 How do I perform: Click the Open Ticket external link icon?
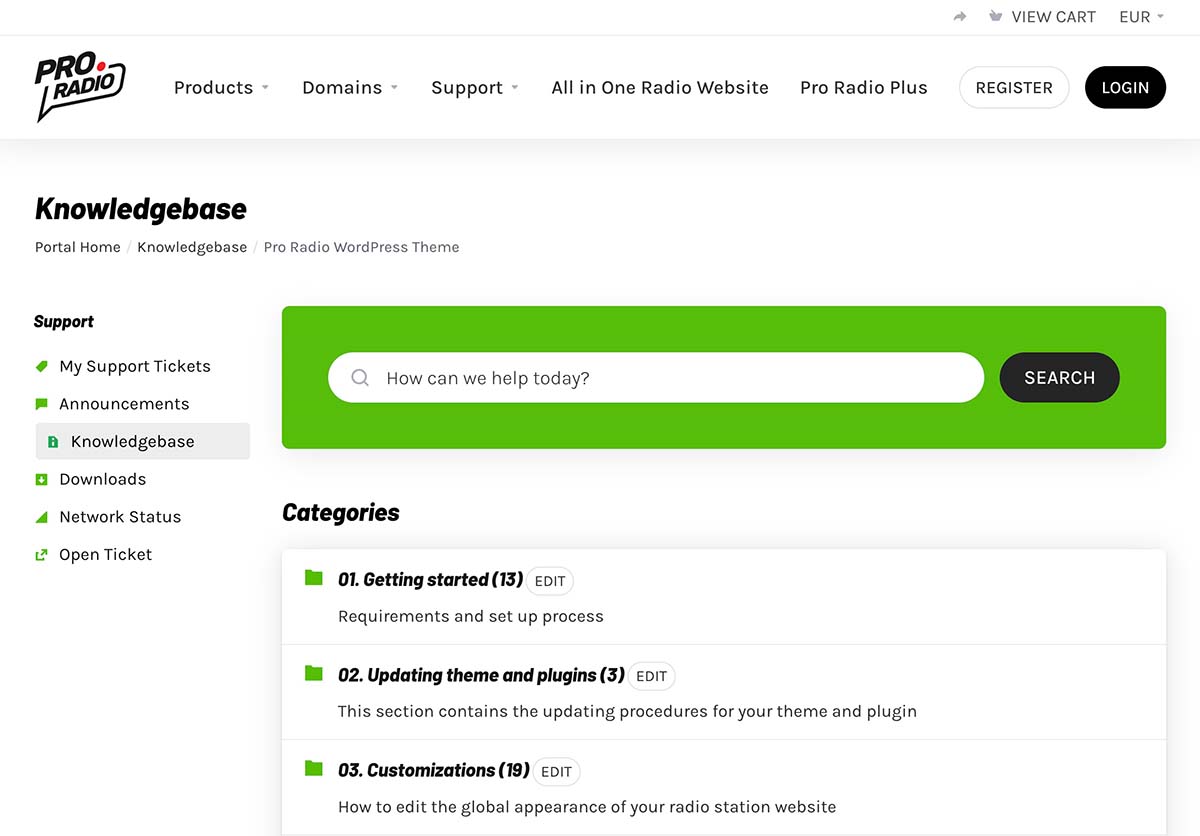[42, 555]
